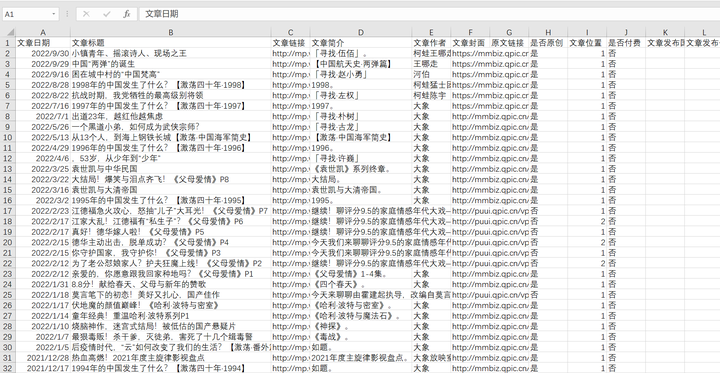The image size is (720, 373).
Task: Click the select-all triangle corner of the grid
Action: pos(8,32)
